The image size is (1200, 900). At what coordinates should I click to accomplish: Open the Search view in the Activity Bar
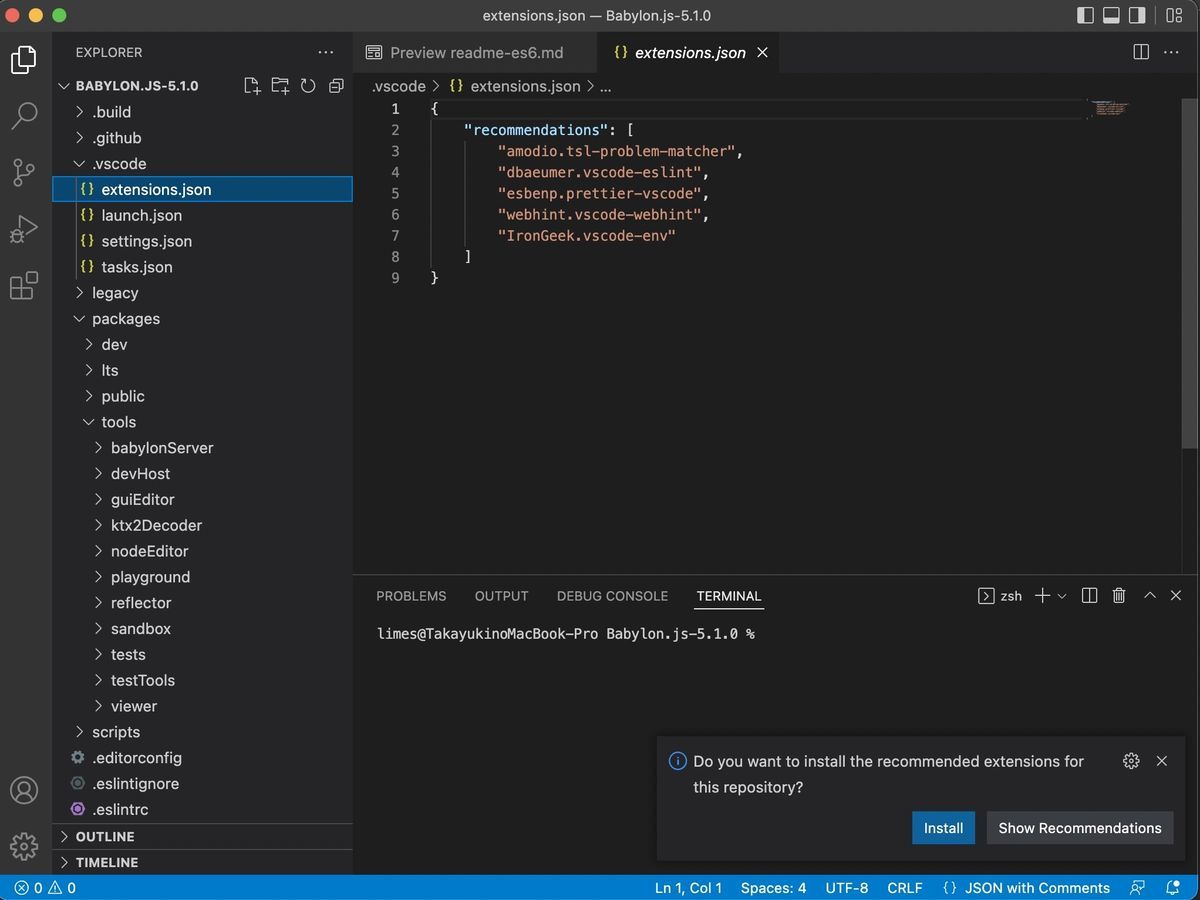pyautogui.click(x=24, y=116)
